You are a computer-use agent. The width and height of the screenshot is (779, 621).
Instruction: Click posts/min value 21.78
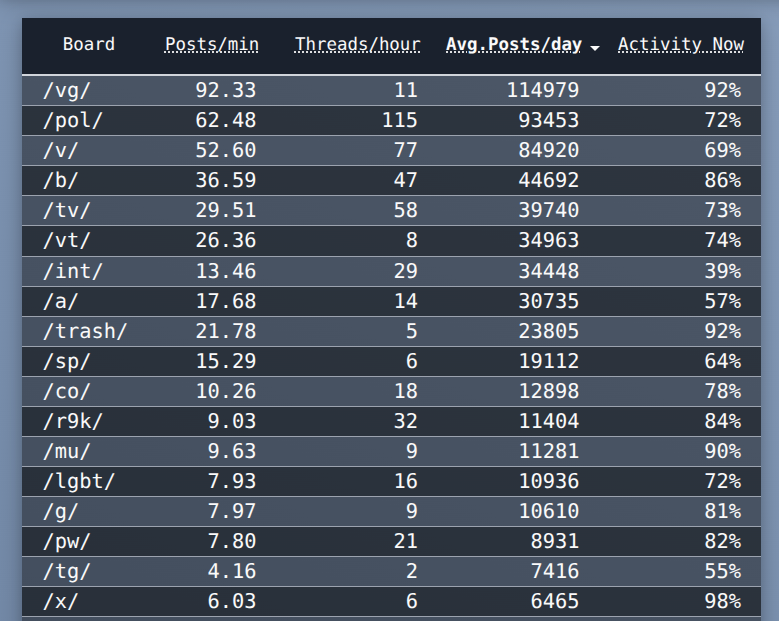click(x=226, y=331)
